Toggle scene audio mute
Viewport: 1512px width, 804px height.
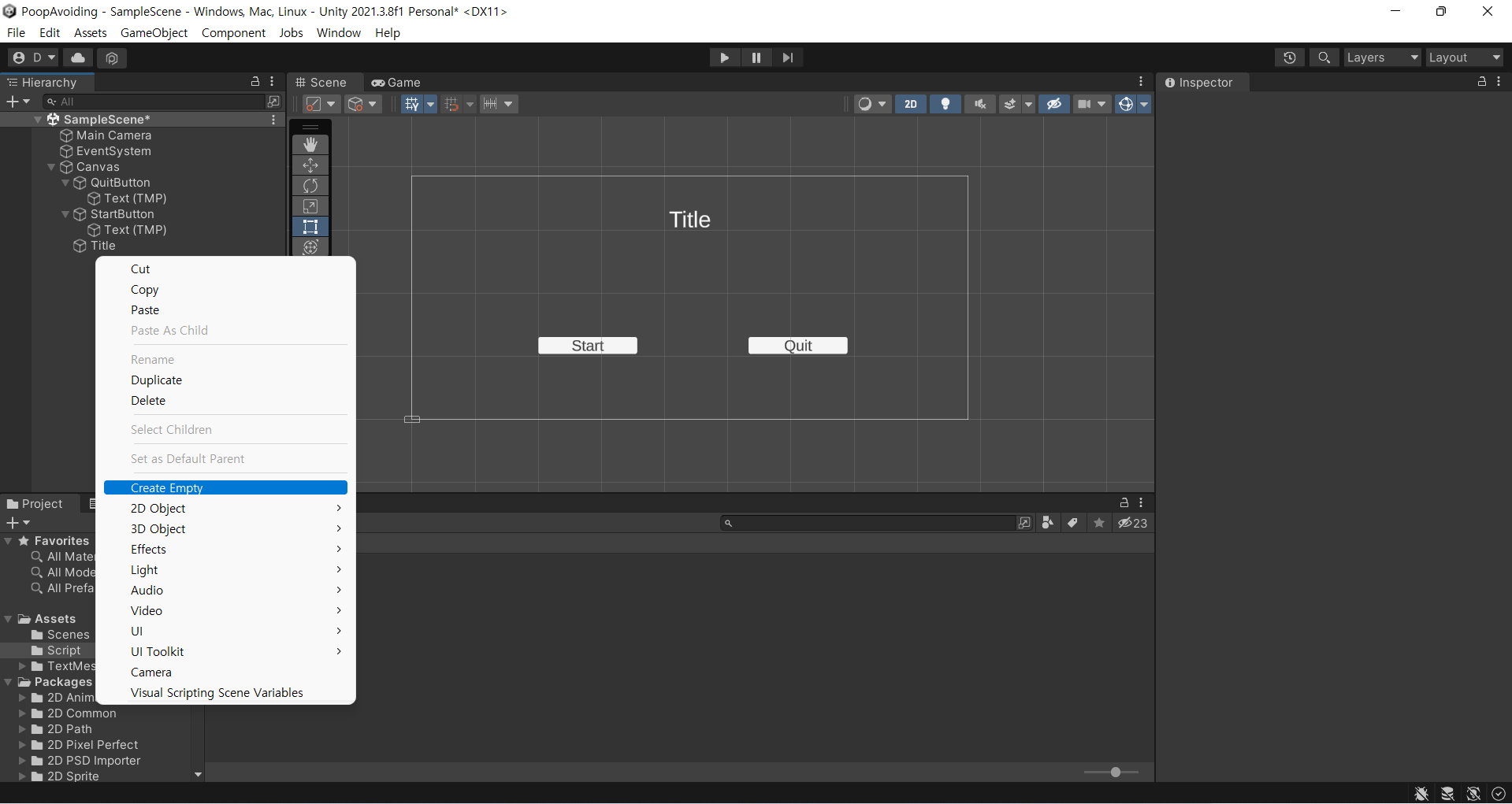pos(980,104)
